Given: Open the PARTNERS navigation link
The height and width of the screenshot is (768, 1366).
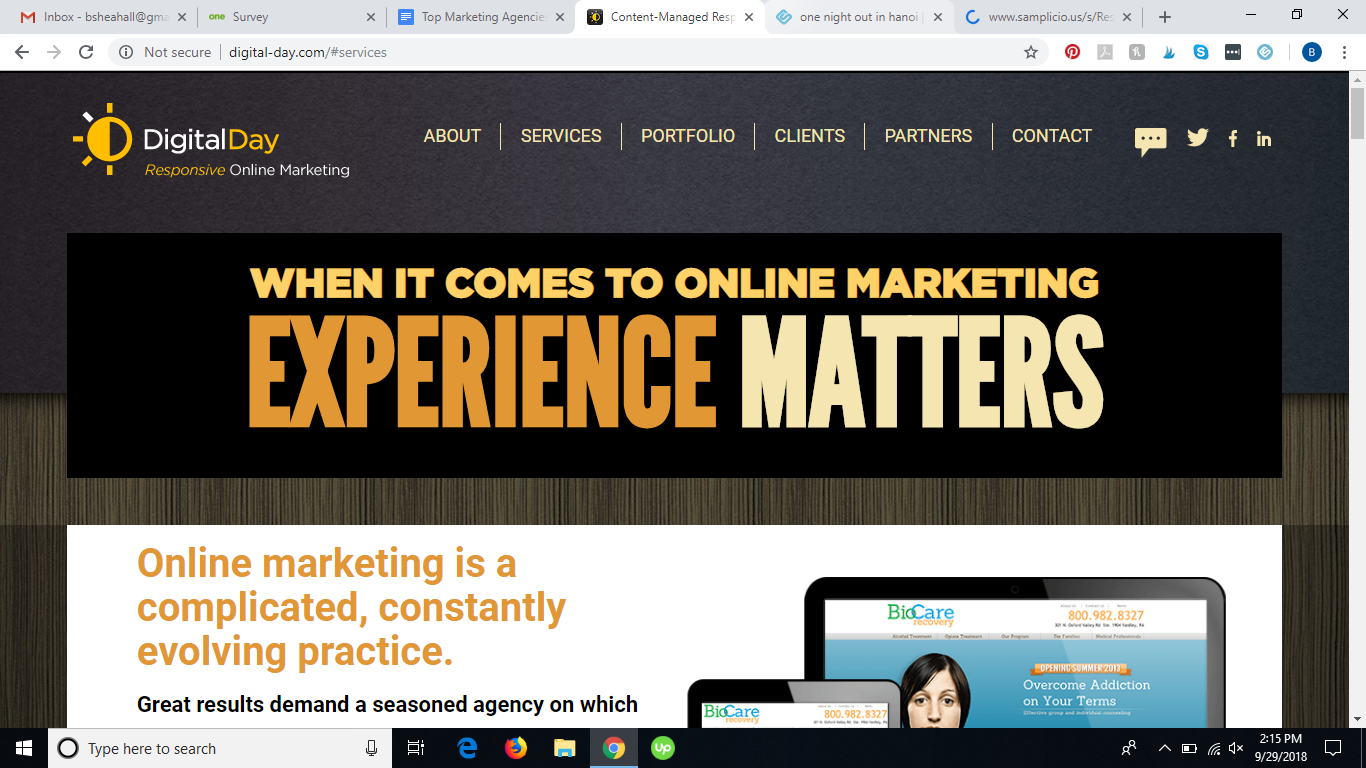Looking at the screenshot, I should coord(928,136).
